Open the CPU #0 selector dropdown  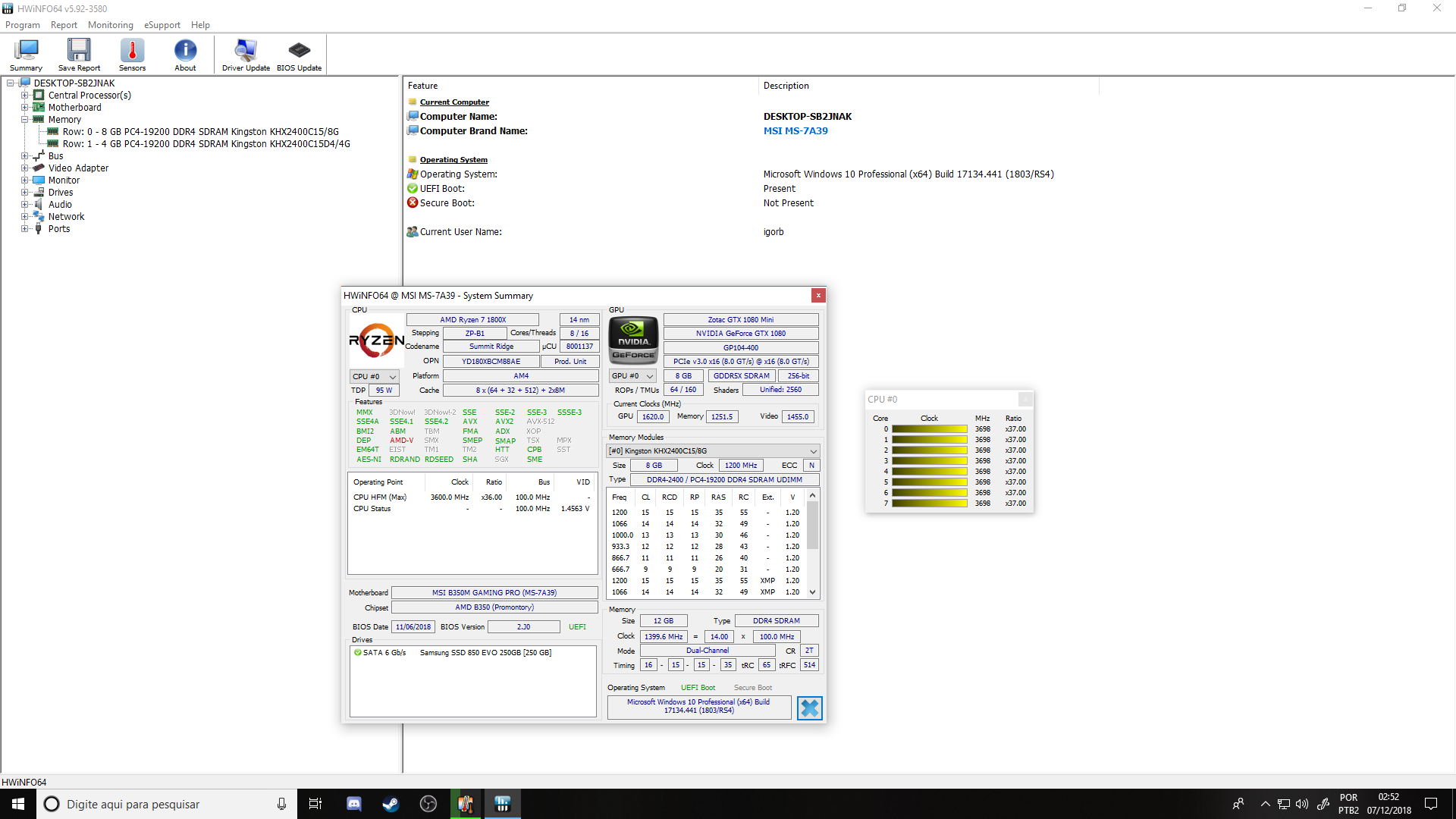coord(375,376)
